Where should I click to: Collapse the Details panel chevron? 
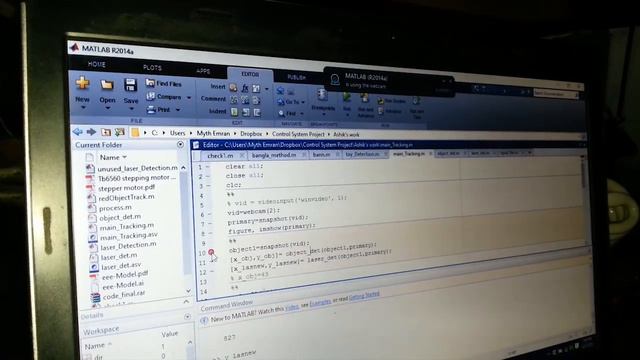(x=186, y=302)
